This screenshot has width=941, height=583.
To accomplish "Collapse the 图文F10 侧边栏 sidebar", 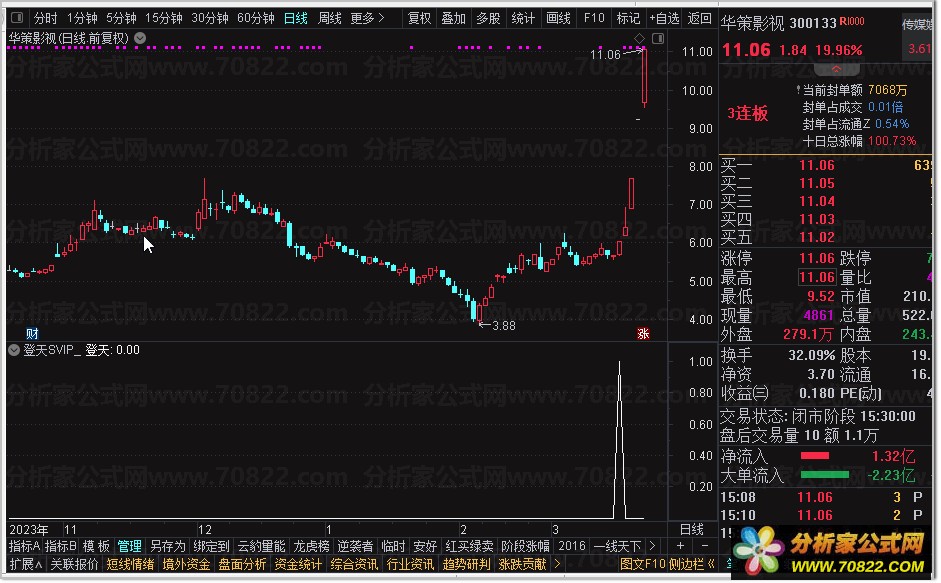I will (x=667, y=564).
